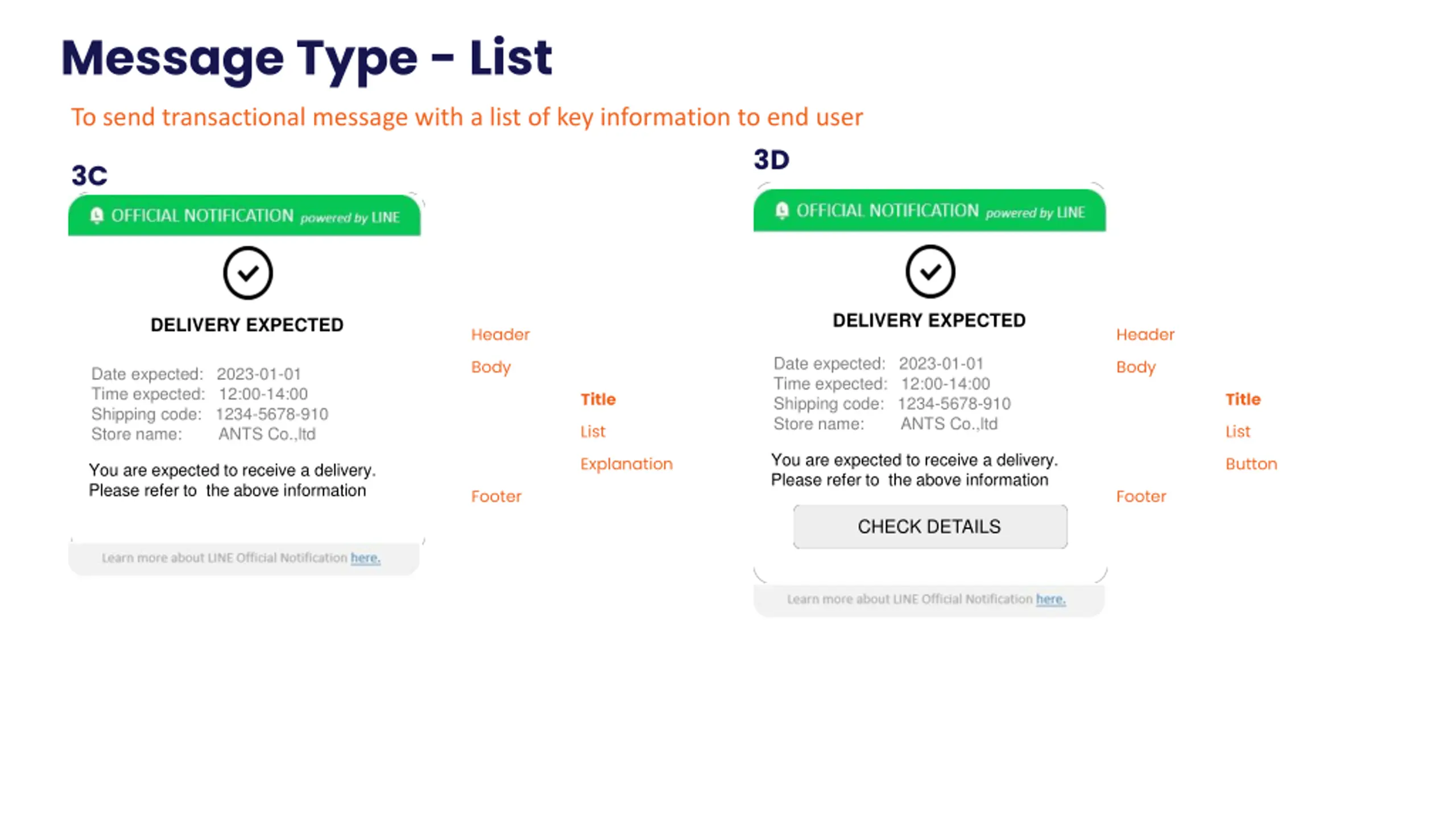1456x819 pixels.
Task: Click the checkmark circle icon in the 3C card
Action: click(248, 273)
